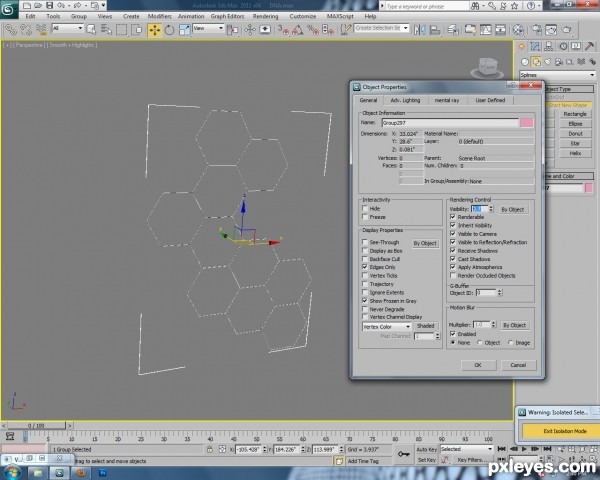Viewport: 600px width, 480px height.
Task: Switch to the Adv. Lighting tab
Action: (405, 100)
